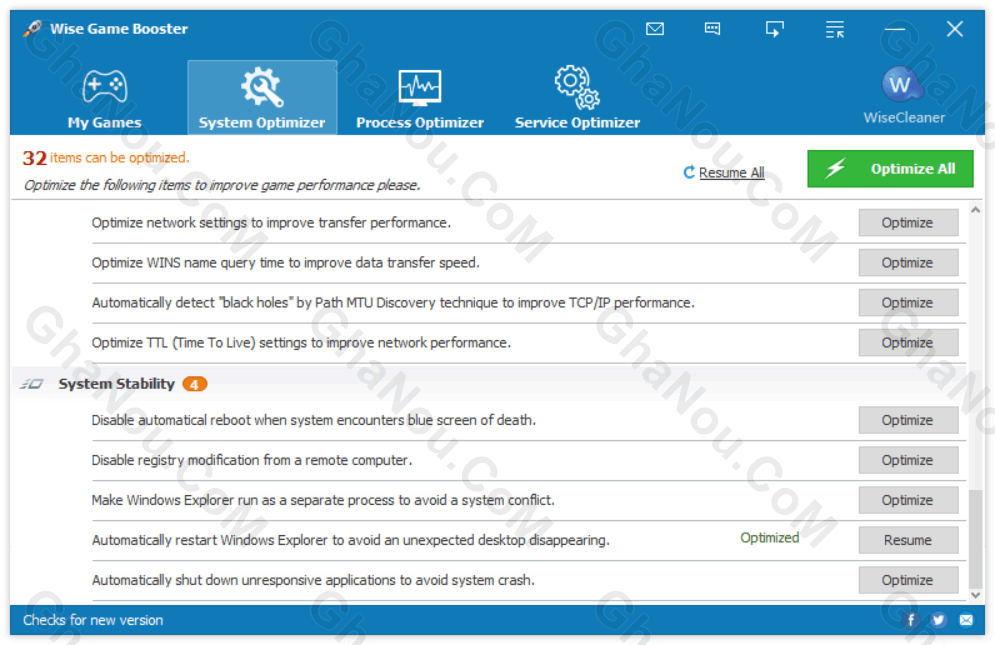
Task: Optimize the Windows Explorer separate process item
Action: [908, 500]
